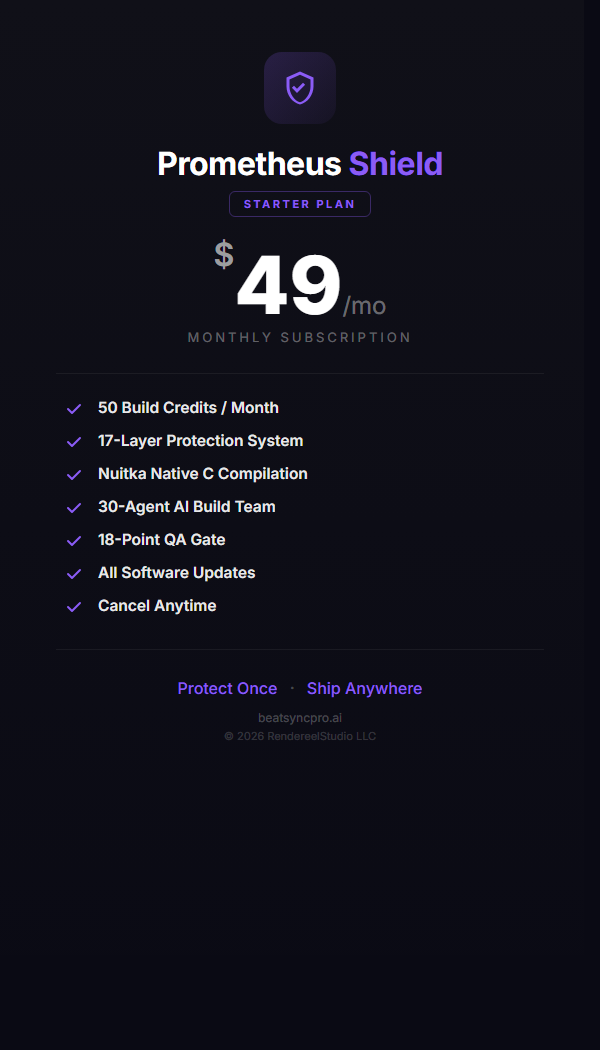Image resolution: width=600 pixels, height=1050 pixels.
Task: Click the shield checkmark logo icon
Action: (x=300, y=88)
